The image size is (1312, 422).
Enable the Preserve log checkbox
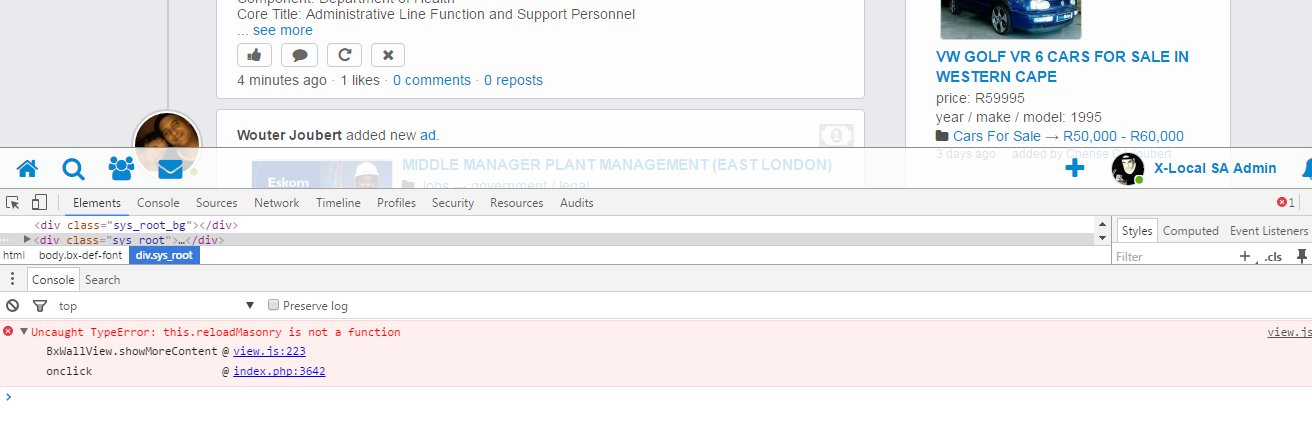tap(274, 306)
